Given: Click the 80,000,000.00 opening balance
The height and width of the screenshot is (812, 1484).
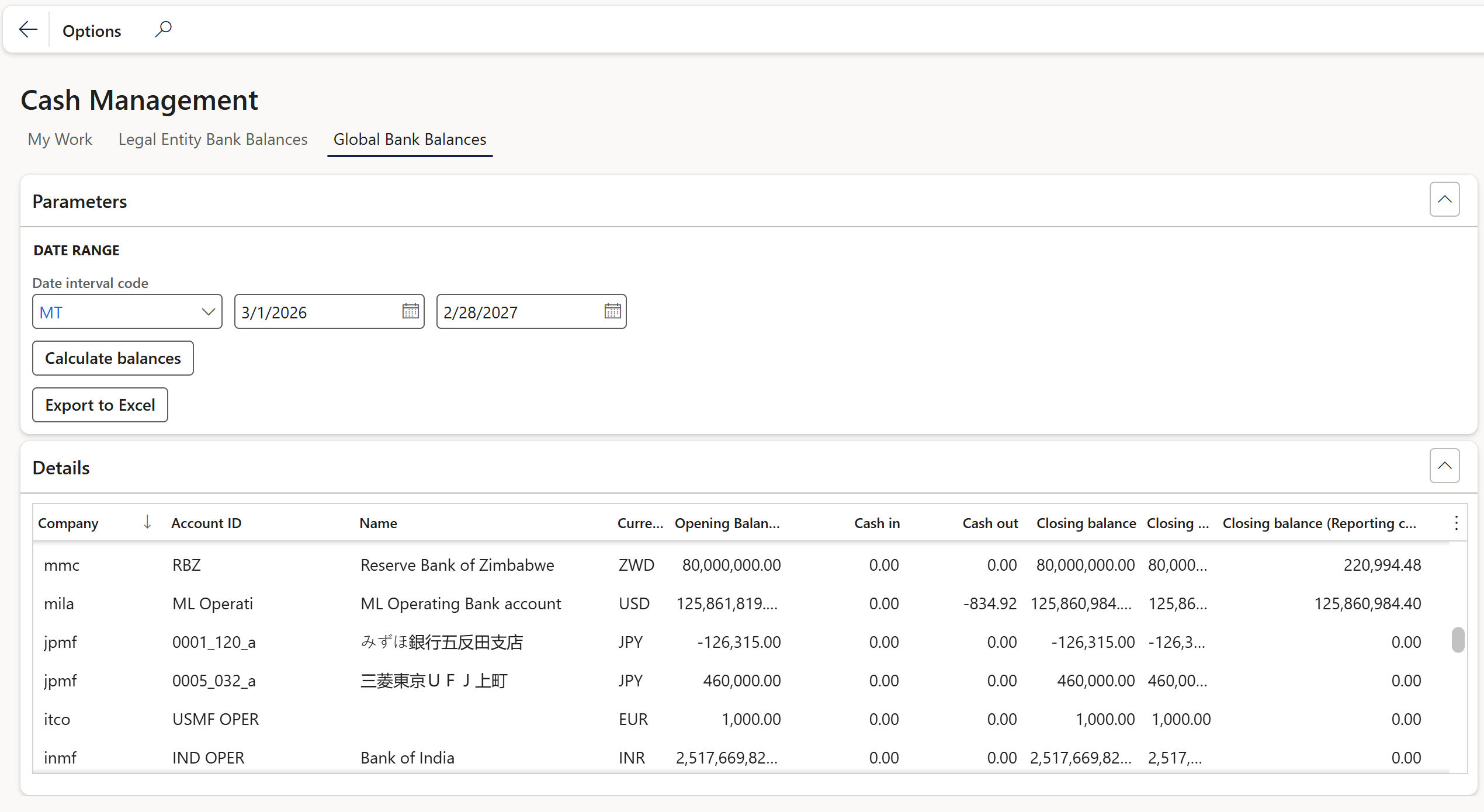Looking at the screenshot, I should pyautogui.click(x=731, y=565).
